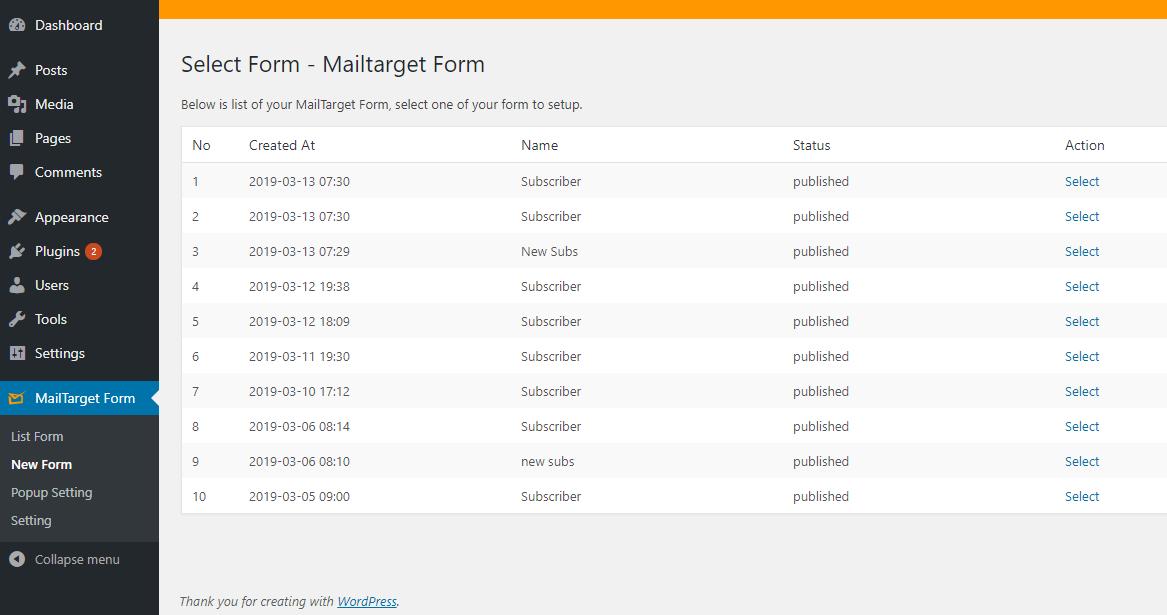
Task: Click the Settings sliders icon
Action: pyautogui.click(x=17, y=353)
